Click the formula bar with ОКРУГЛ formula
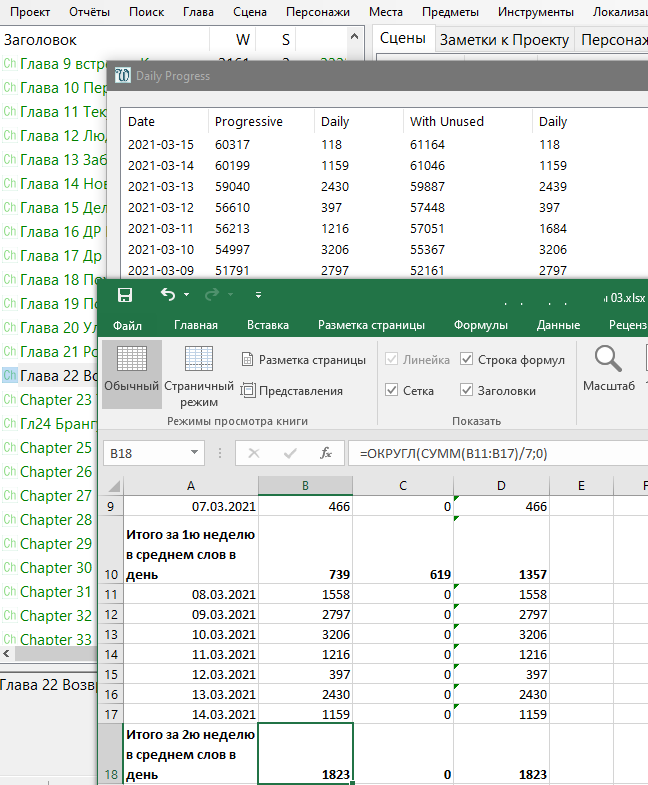 click(498, 454)
